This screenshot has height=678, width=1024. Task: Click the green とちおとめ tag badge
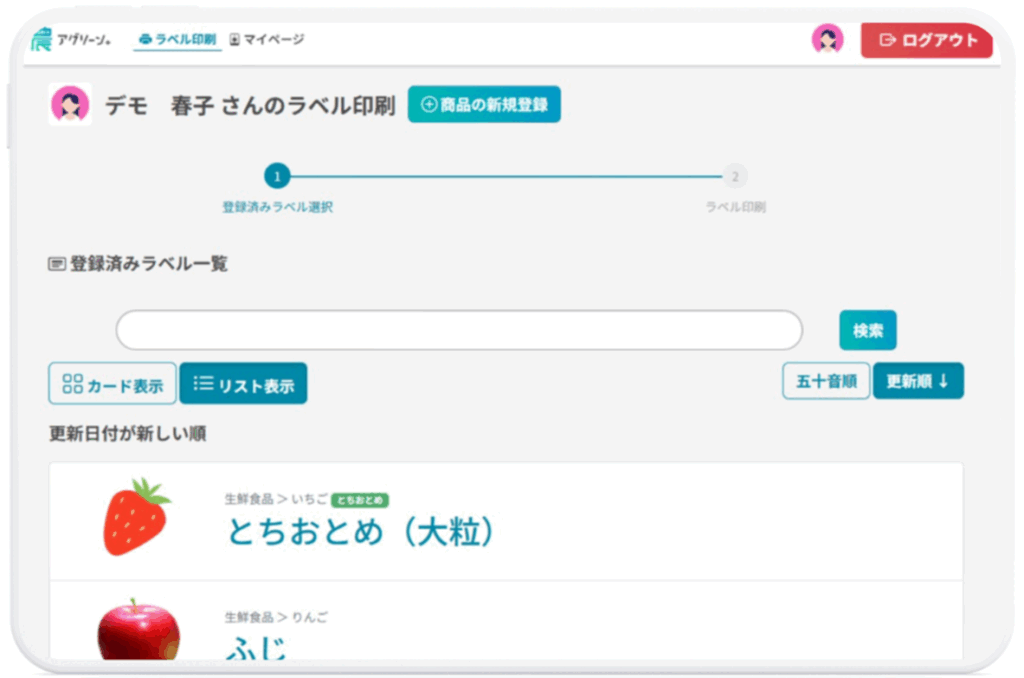360,500
